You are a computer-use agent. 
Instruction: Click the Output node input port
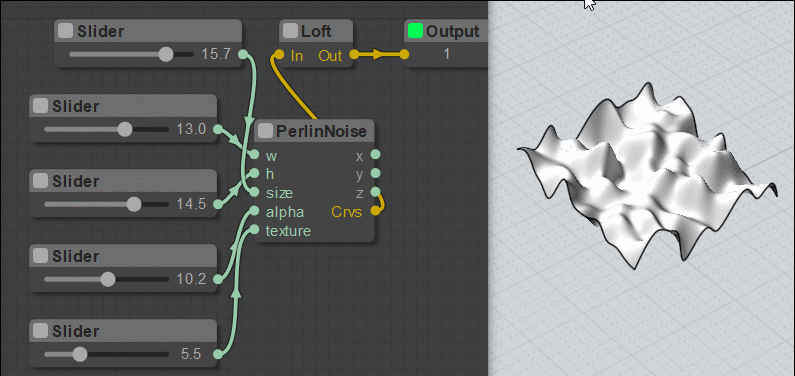pos(404,54)
